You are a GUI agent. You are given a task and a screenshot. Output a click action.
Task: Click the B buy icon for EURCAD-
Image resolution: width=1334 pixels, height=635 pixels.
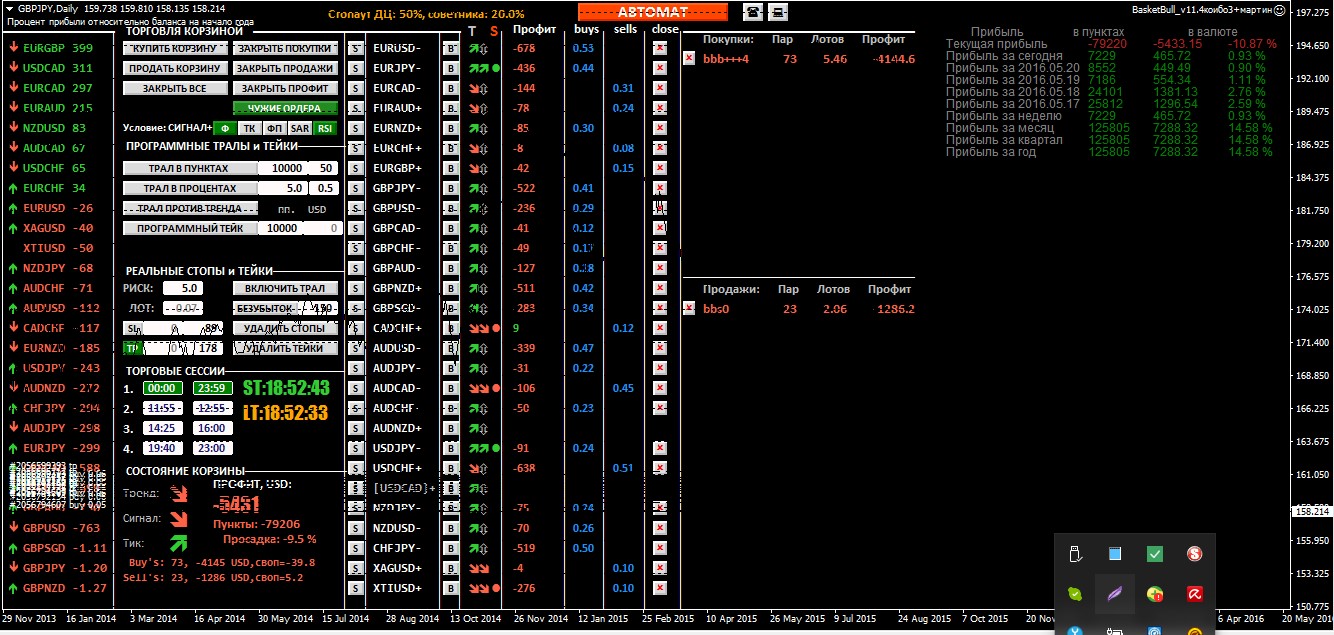pos(450,88)
